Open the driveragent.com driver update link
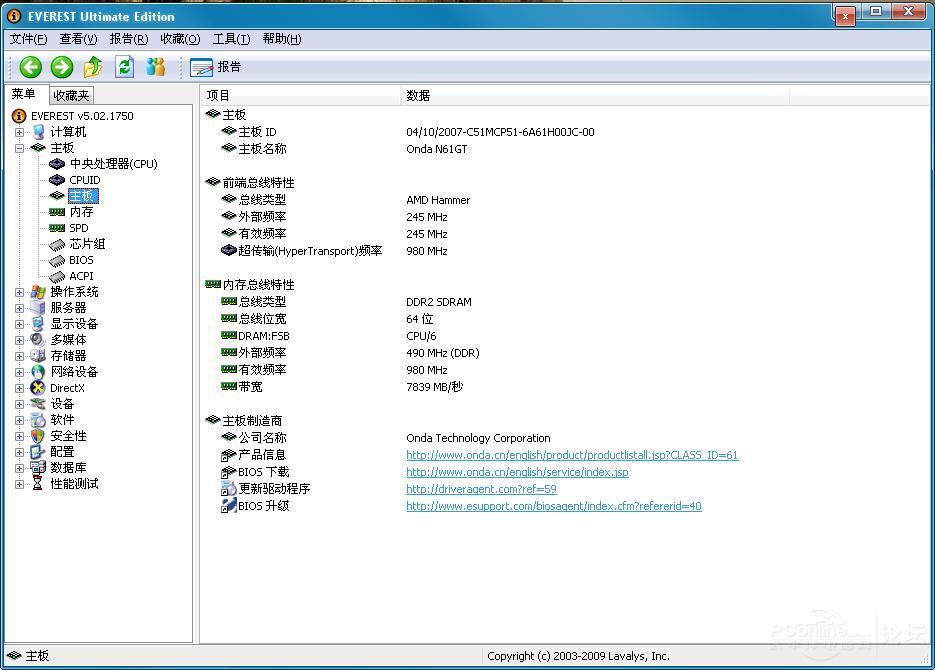 [481, 489]
